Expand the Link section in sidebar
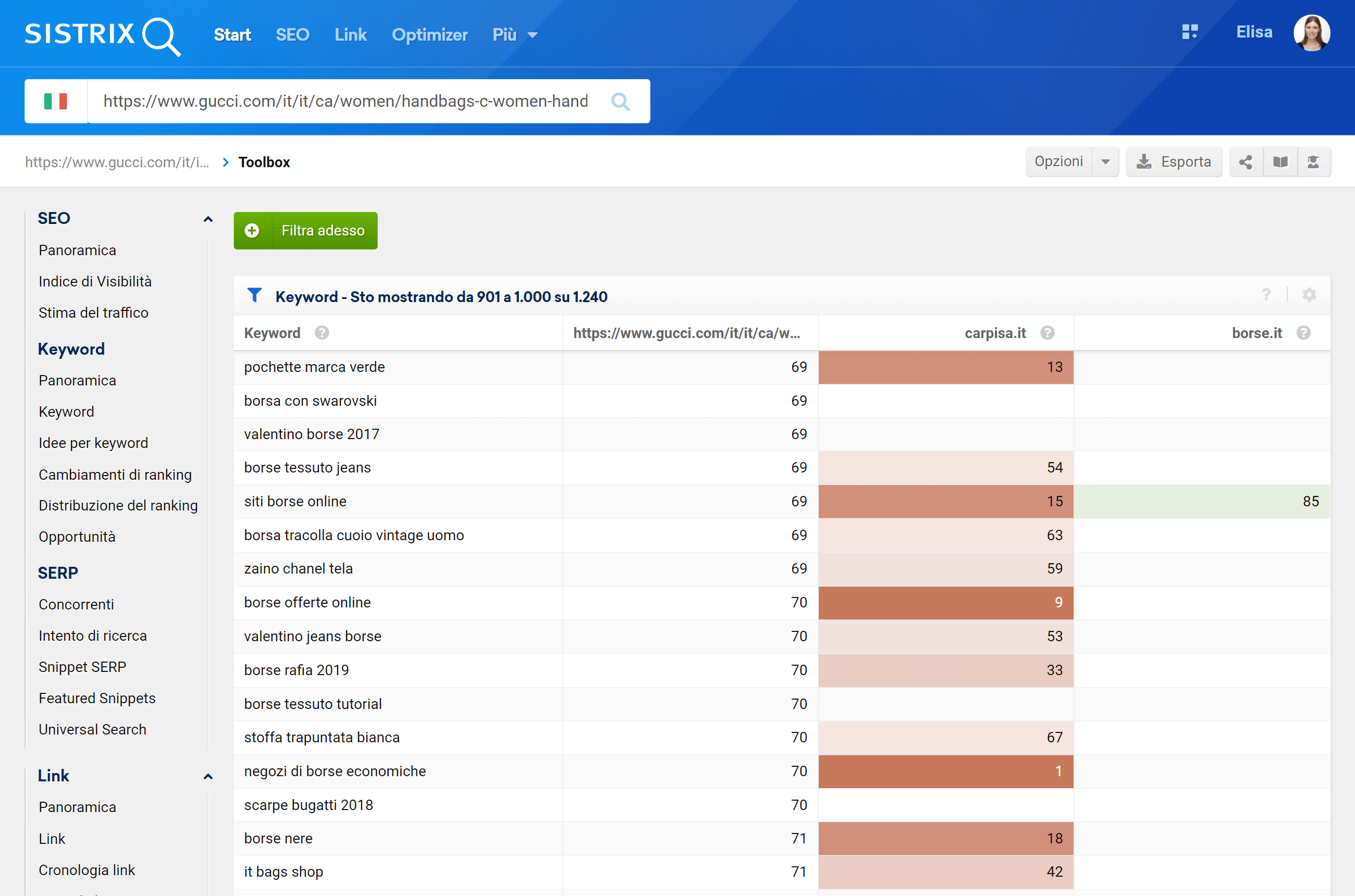The height and width of the screenshot is (896, 1355). click(x=207, y=776)
